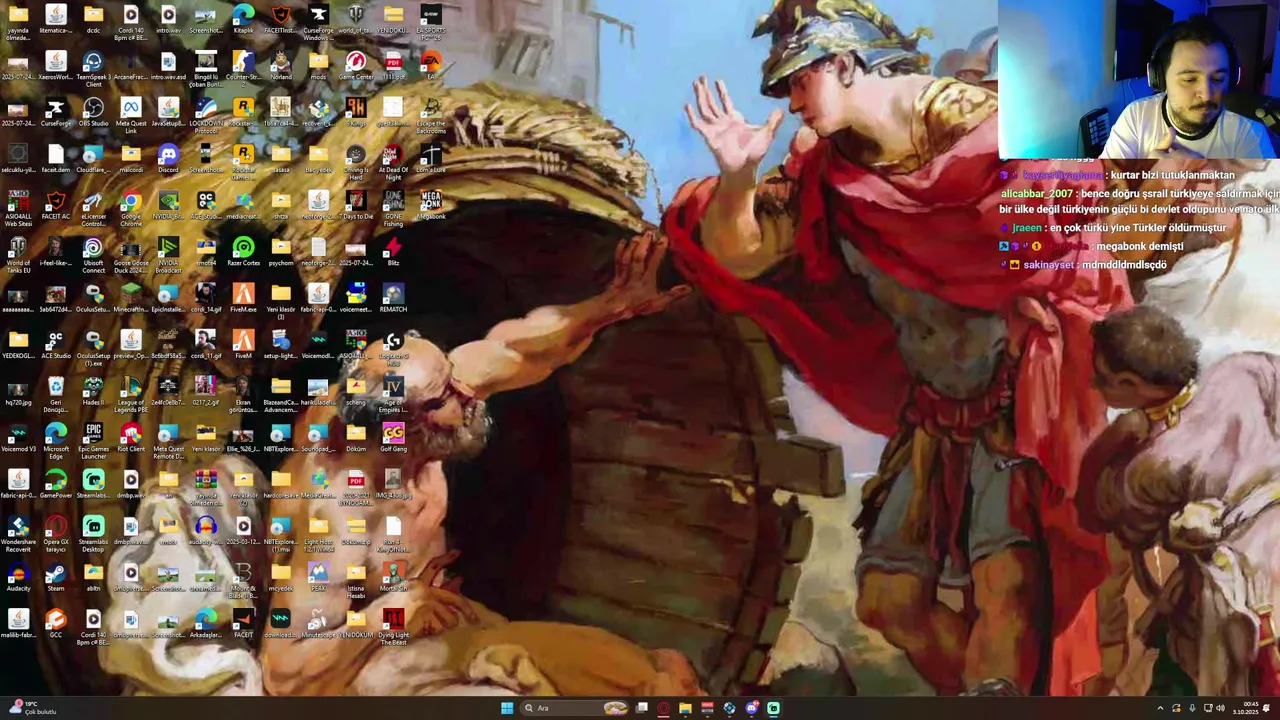This screenshot has height=720, width=1280.
Task: Select the TeamSpeak 3 Client shortcut
Action: pos(93,70)
